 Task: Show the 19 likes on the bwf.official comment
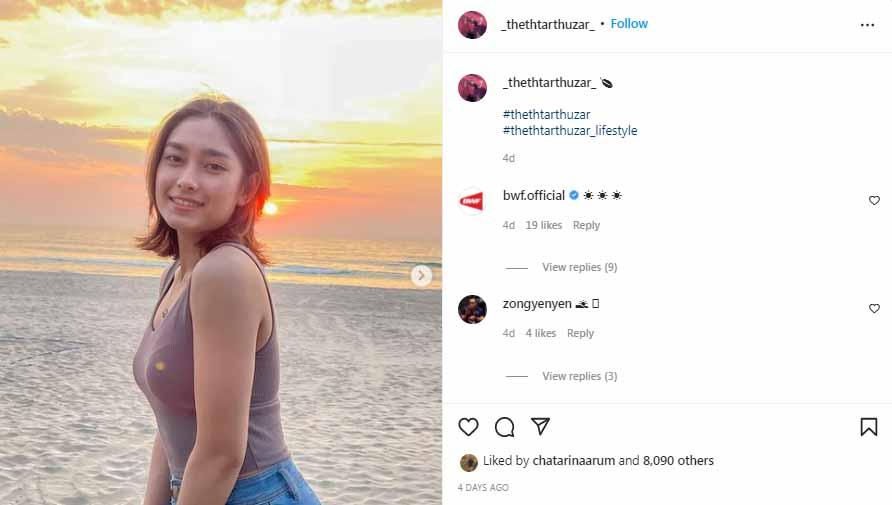pos(544,225)
